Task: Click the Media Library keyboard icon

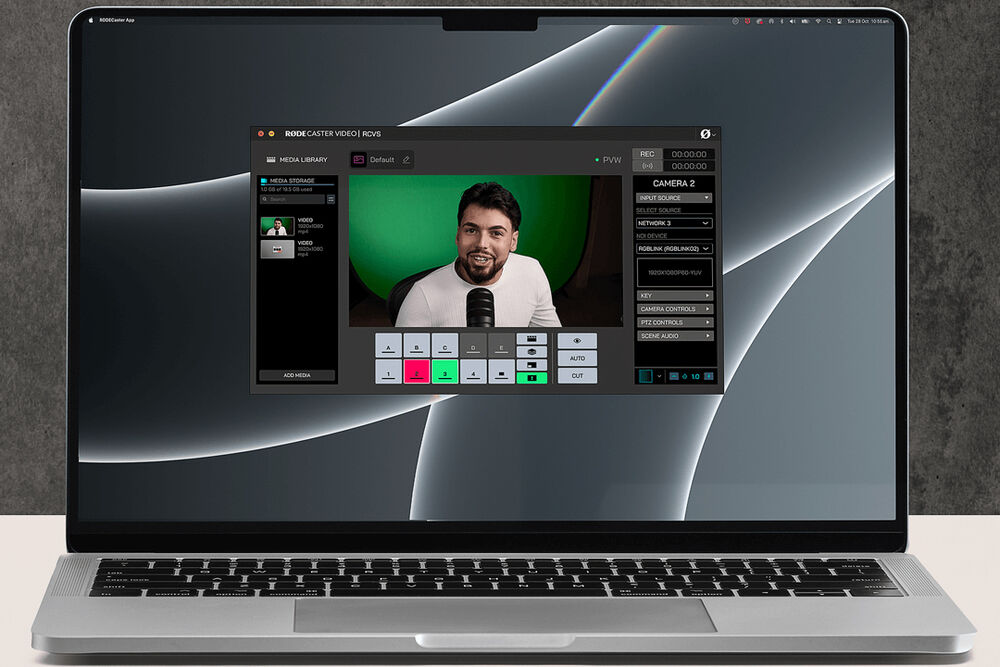Action: 270,160
